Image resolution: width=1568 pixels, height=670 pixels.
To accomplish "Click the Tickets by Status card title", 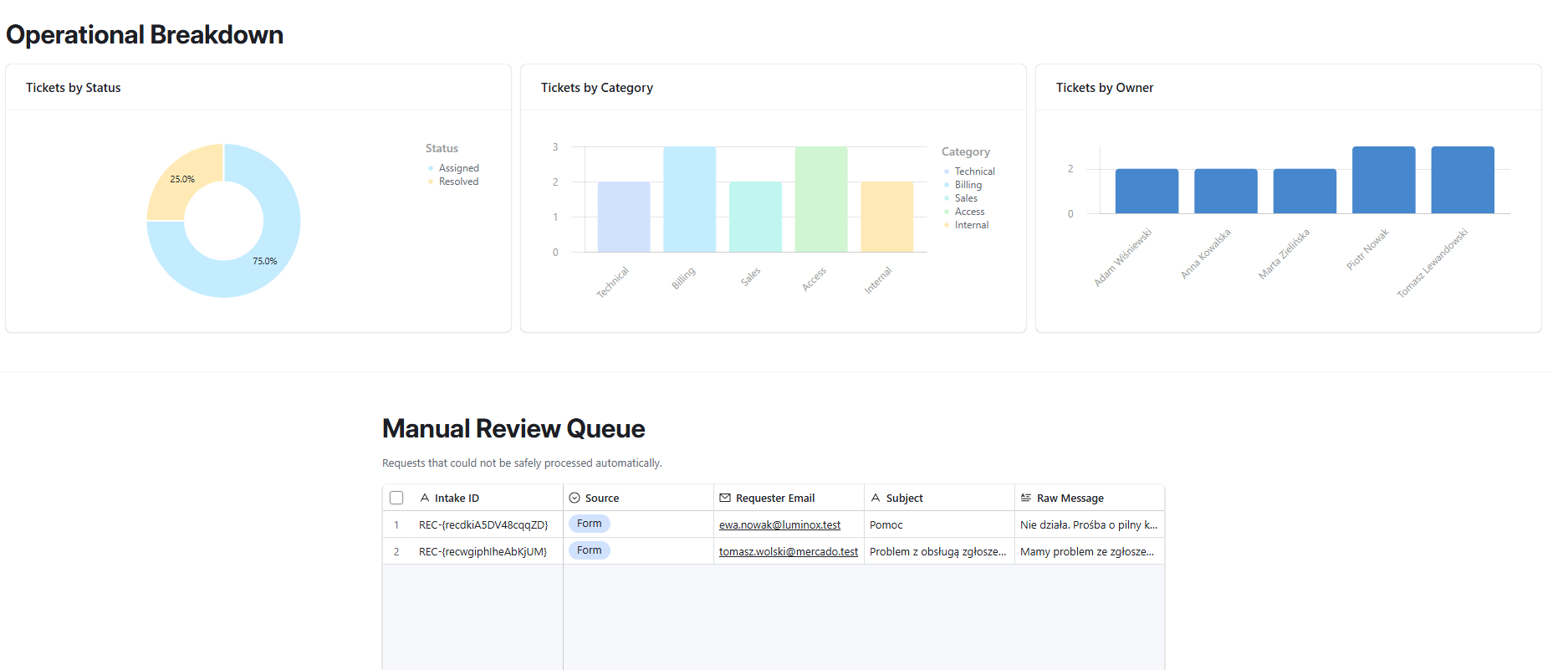I will [74, 88].
